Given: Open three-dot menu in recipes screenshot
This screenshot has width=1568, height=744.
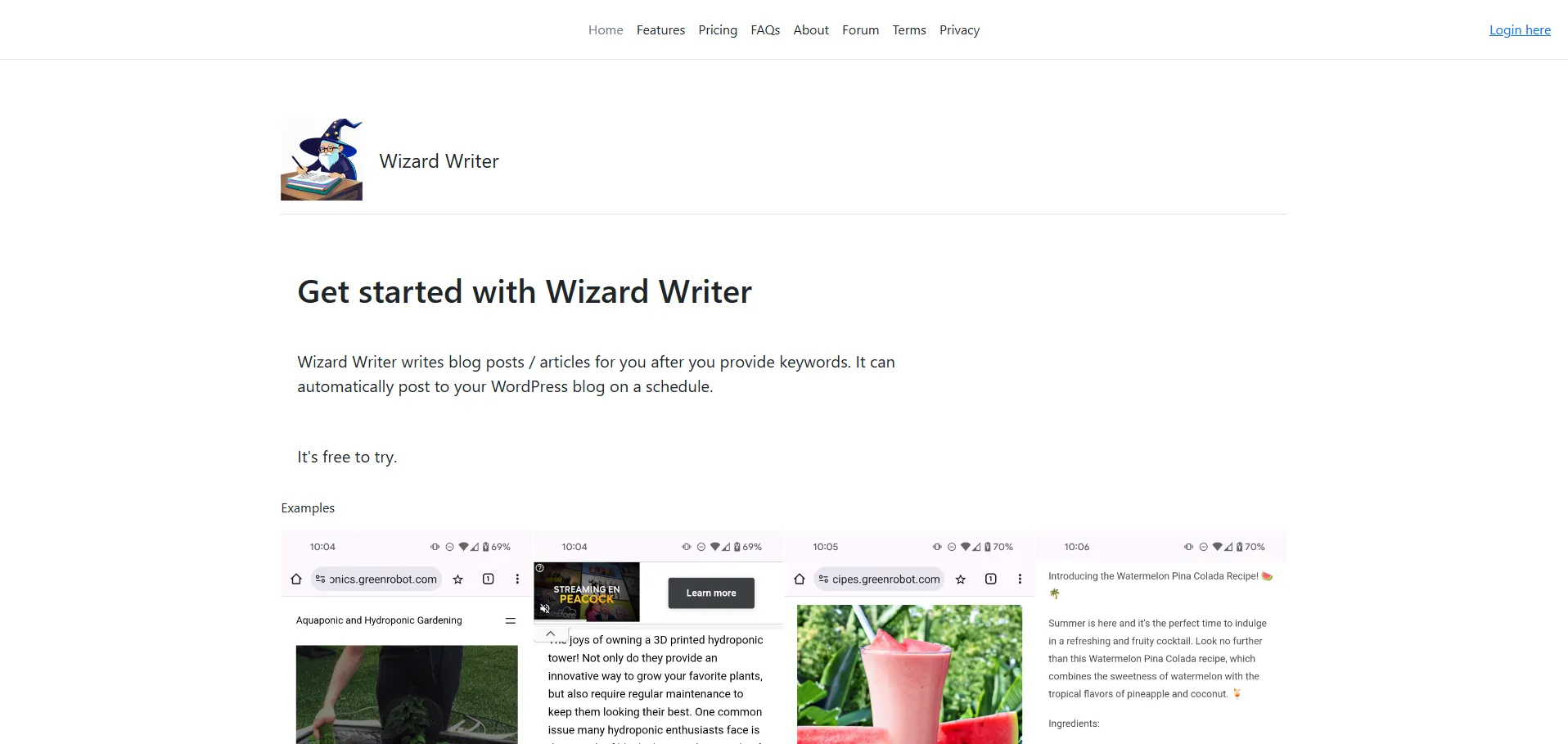Looking at the screenshot, I should tap(1020, 579).
